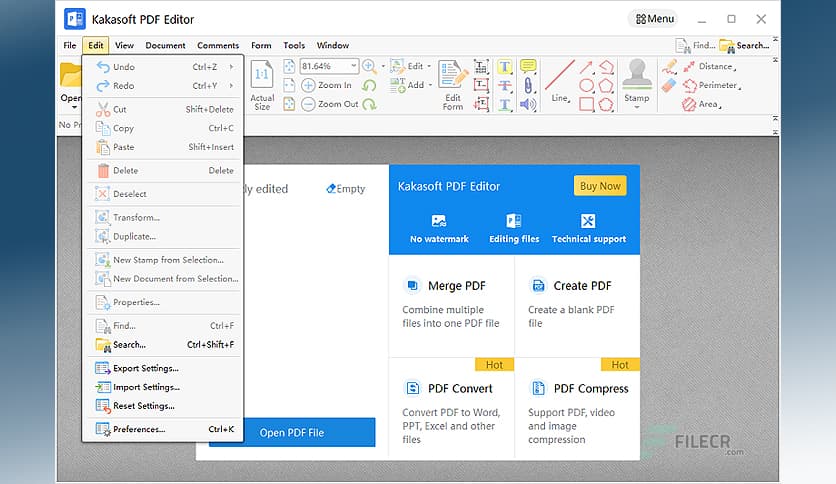The width and height of the screenshot is (836, 484).
Task: Choose Export Settings in the Edit menu
Action: (x=146, y=368)
